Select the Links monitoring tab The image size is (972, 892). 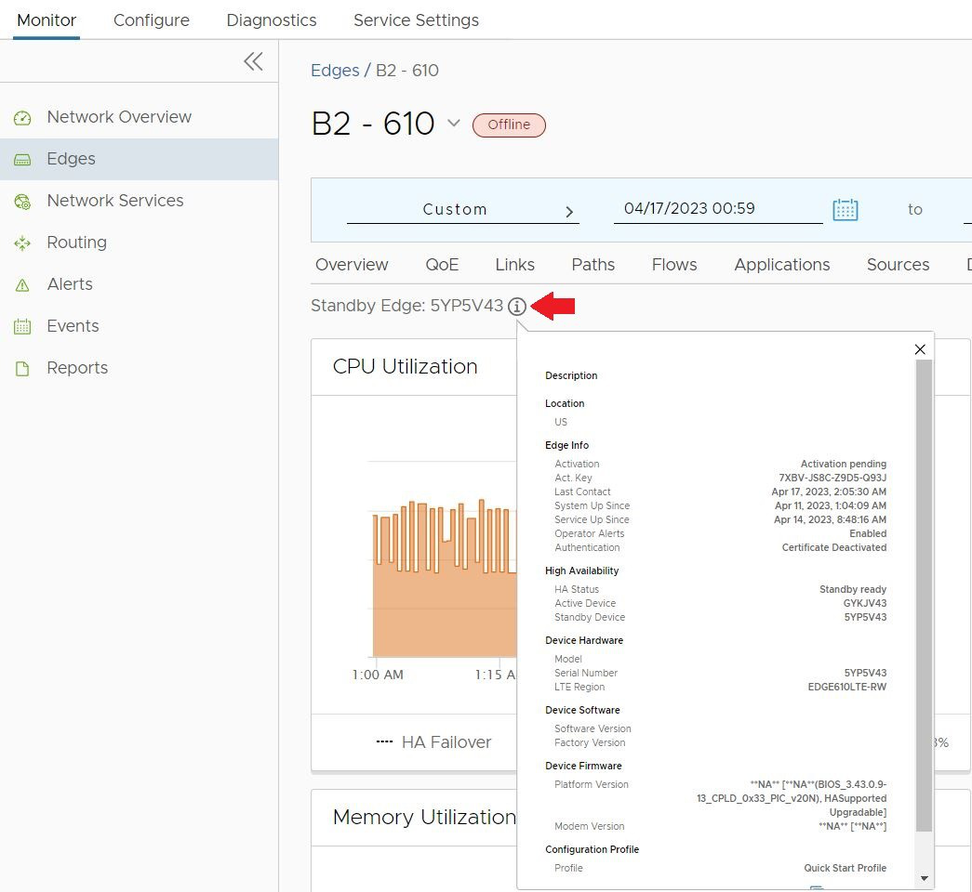point(514,265)
